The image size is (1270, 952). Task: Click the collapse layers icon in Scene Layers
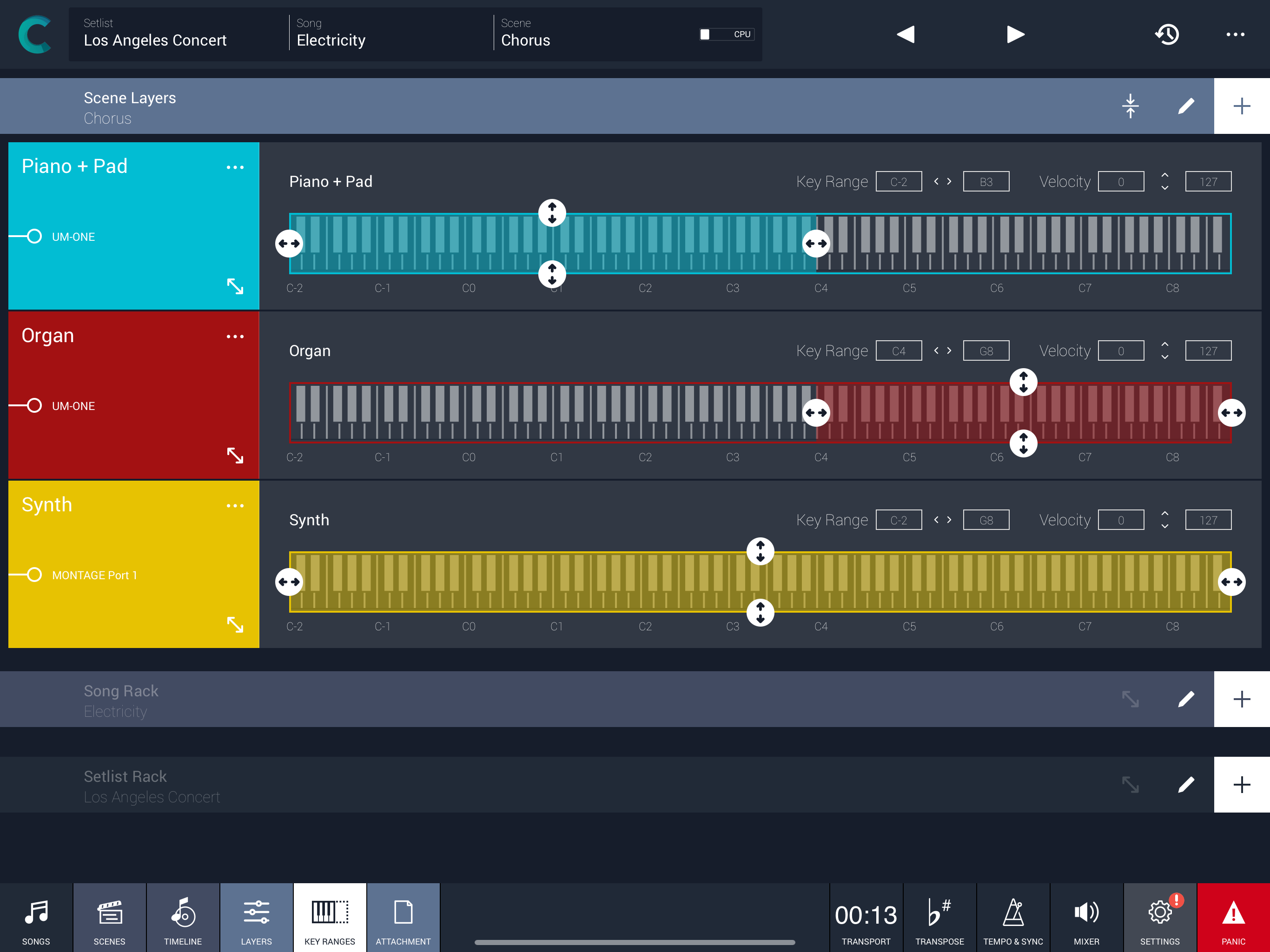coord(1130,106)
